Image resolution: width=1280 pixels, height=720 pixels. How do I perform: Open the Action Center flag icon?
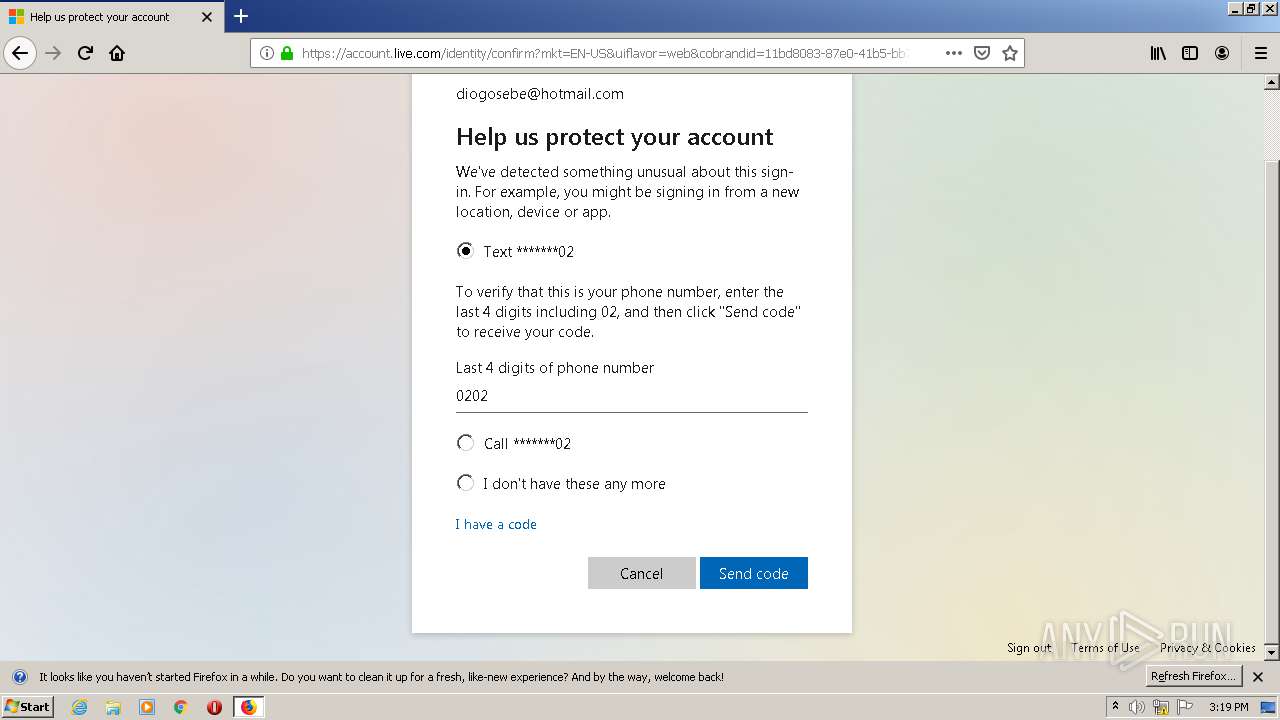tap(1184, 707)
